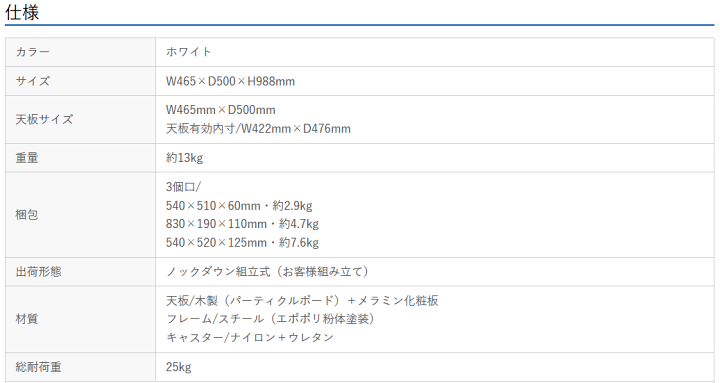Click the 25kg total load capacity value

(x=179, y=367)
